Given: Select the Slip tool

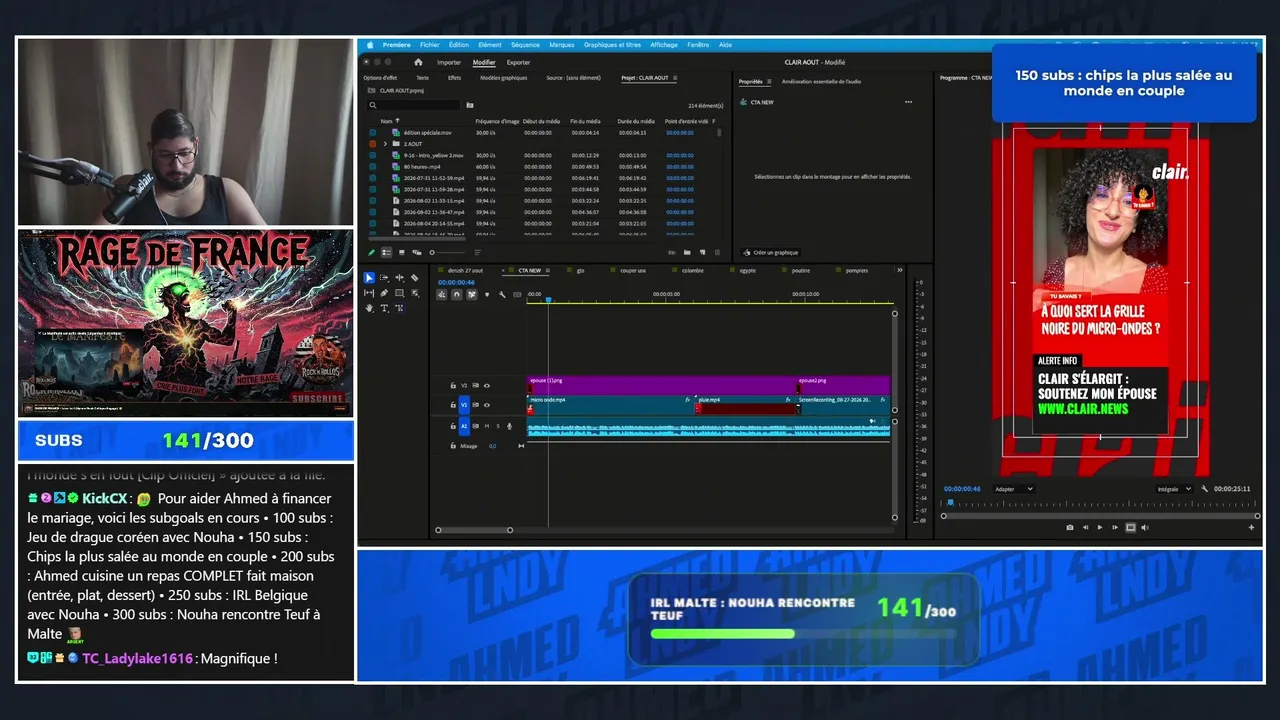Looking at the screenshot, I should [369, 293].
